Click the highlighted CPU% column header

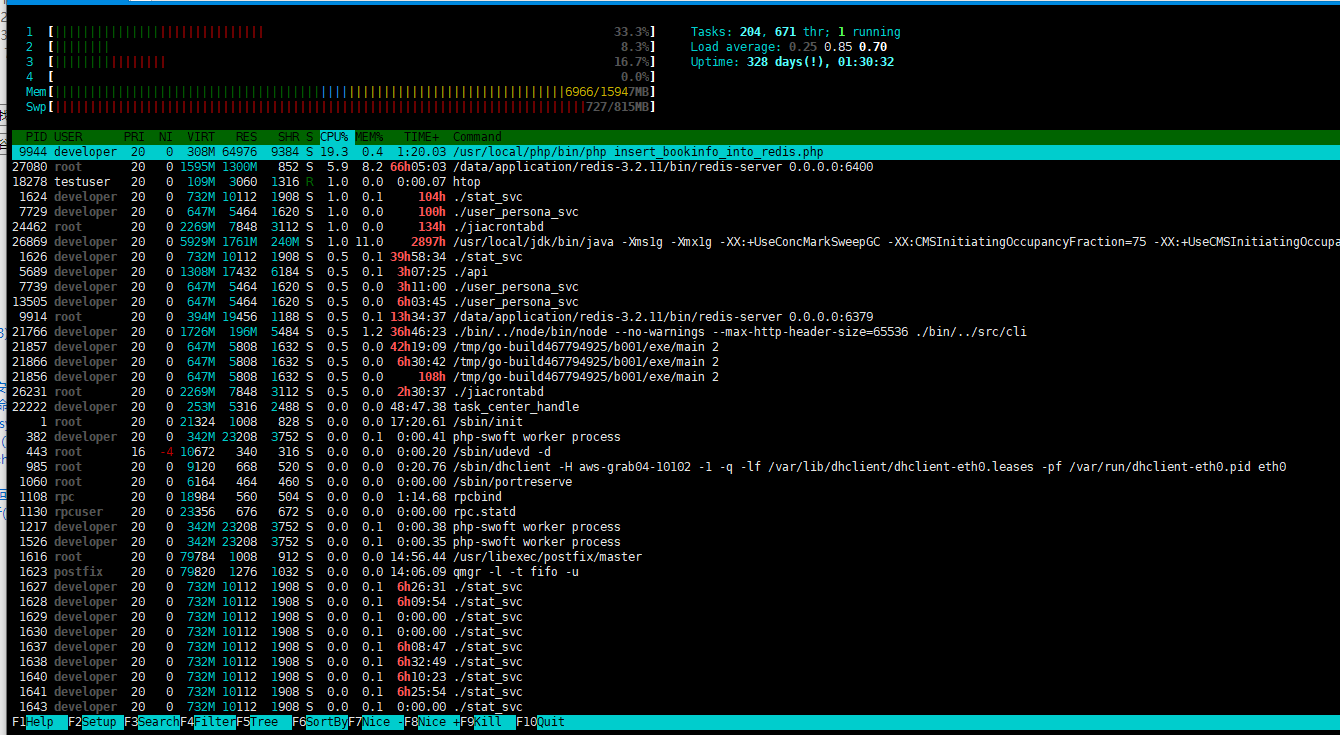coord(334,137)
